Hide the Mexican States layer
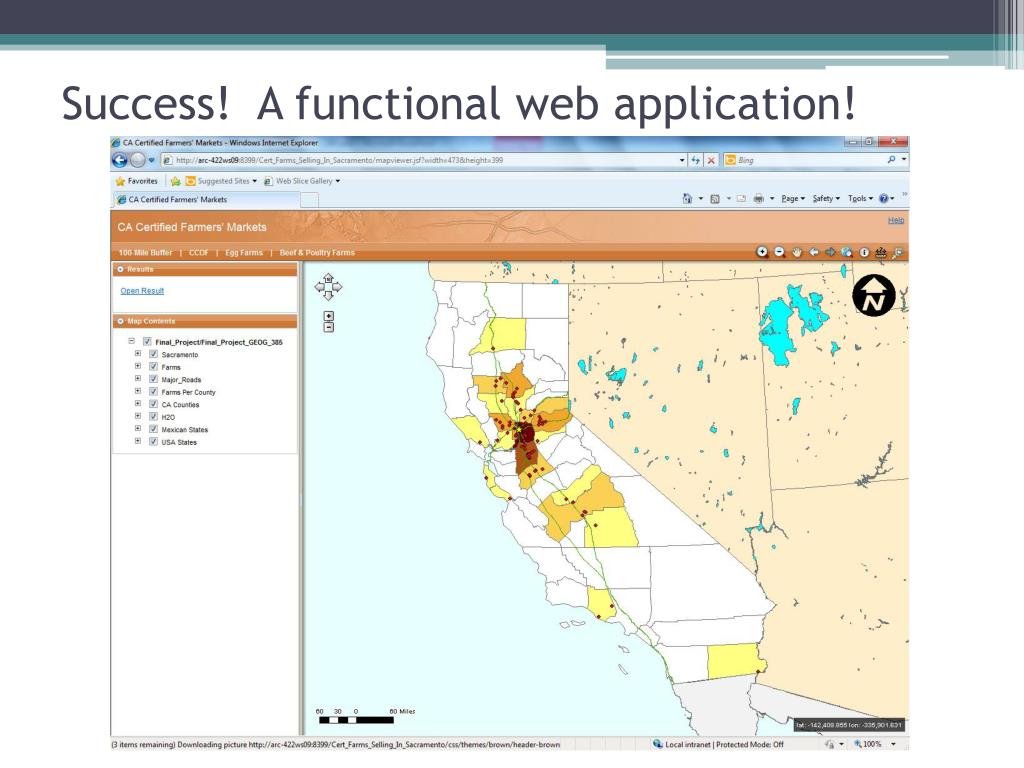Viewport: 1024px width, 768px height. click(x=153, y=429)
